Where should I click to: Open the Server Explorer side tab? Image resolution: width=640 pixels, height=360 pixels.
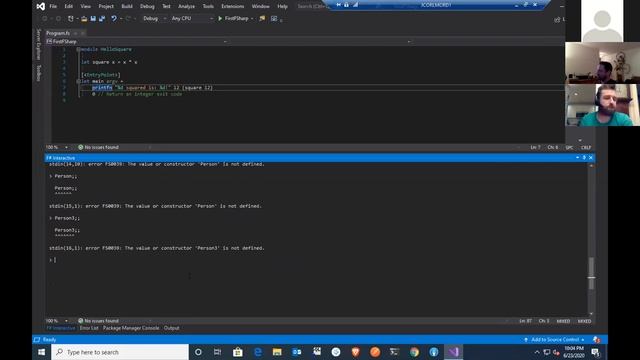[x=39, y=44]
